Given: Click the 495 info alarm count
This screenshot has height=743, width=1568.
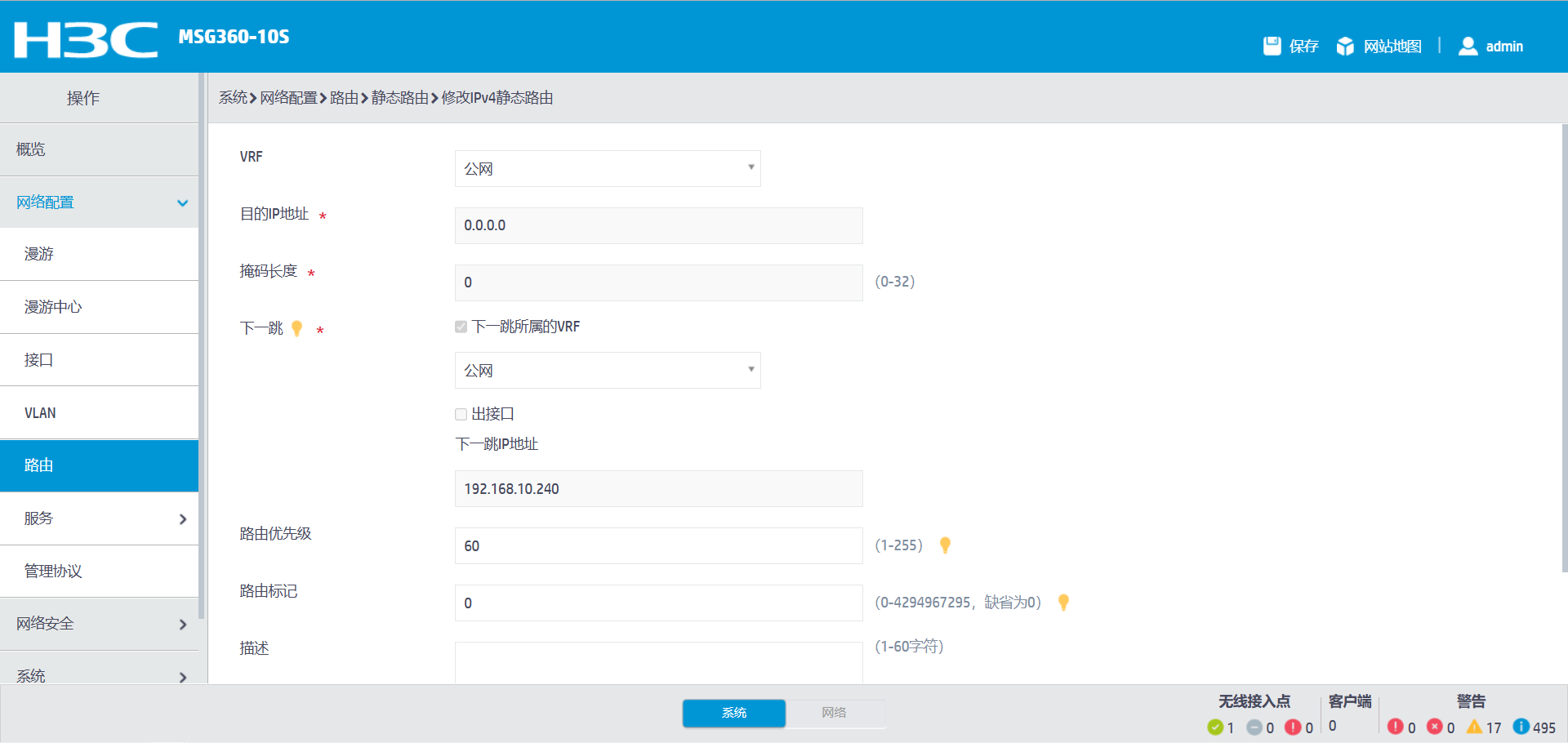Looking at the screenshot, I should click(x=1544, y=727).
